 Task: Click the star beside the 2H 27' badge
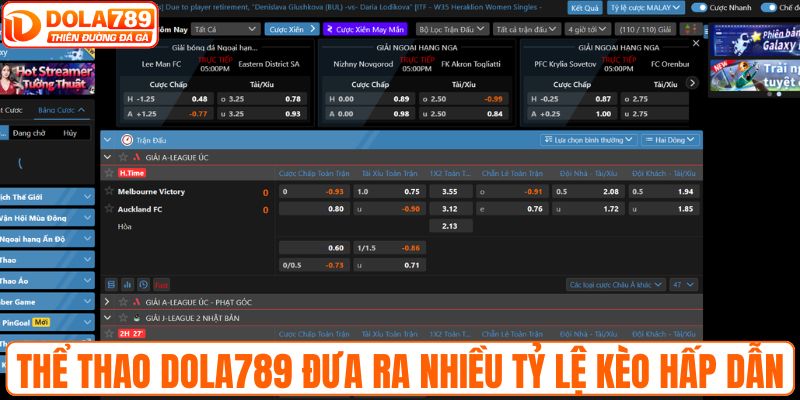[x=109, y=333]
